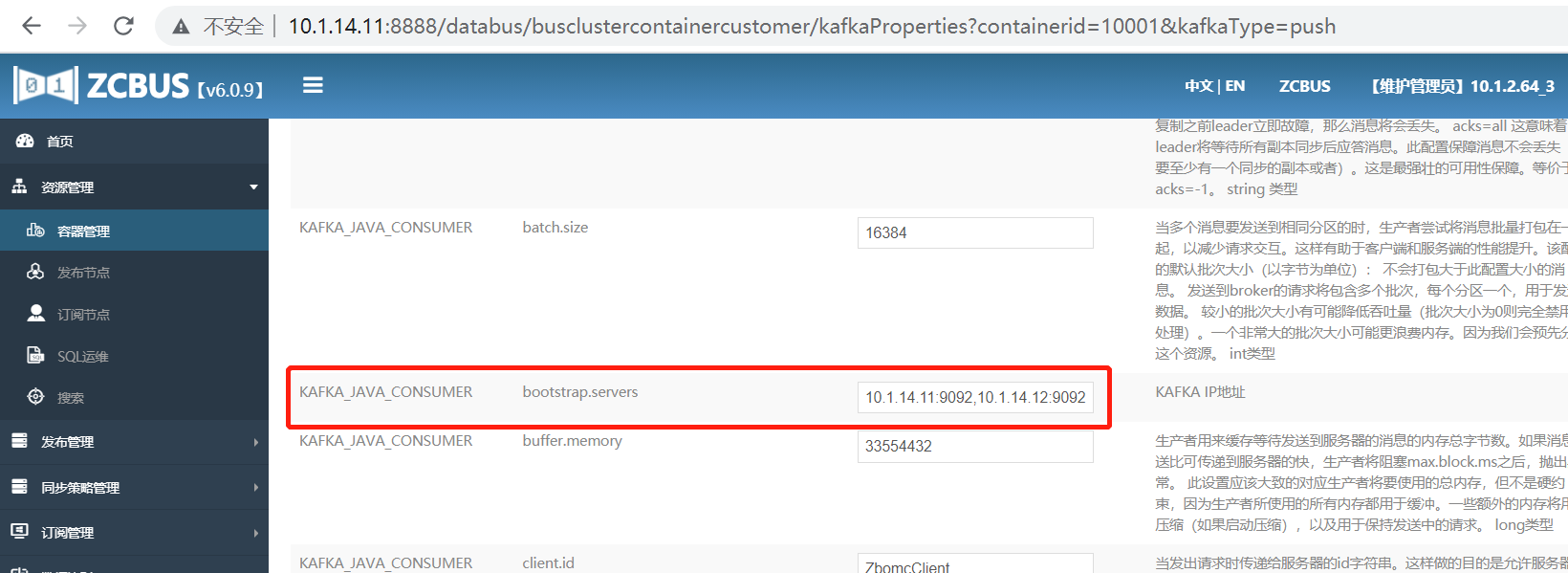Expand the 同步策略管理 submenu arrow
Image resolution: width=1568 pixels, height=573 pixels.
tap(255, 488)
